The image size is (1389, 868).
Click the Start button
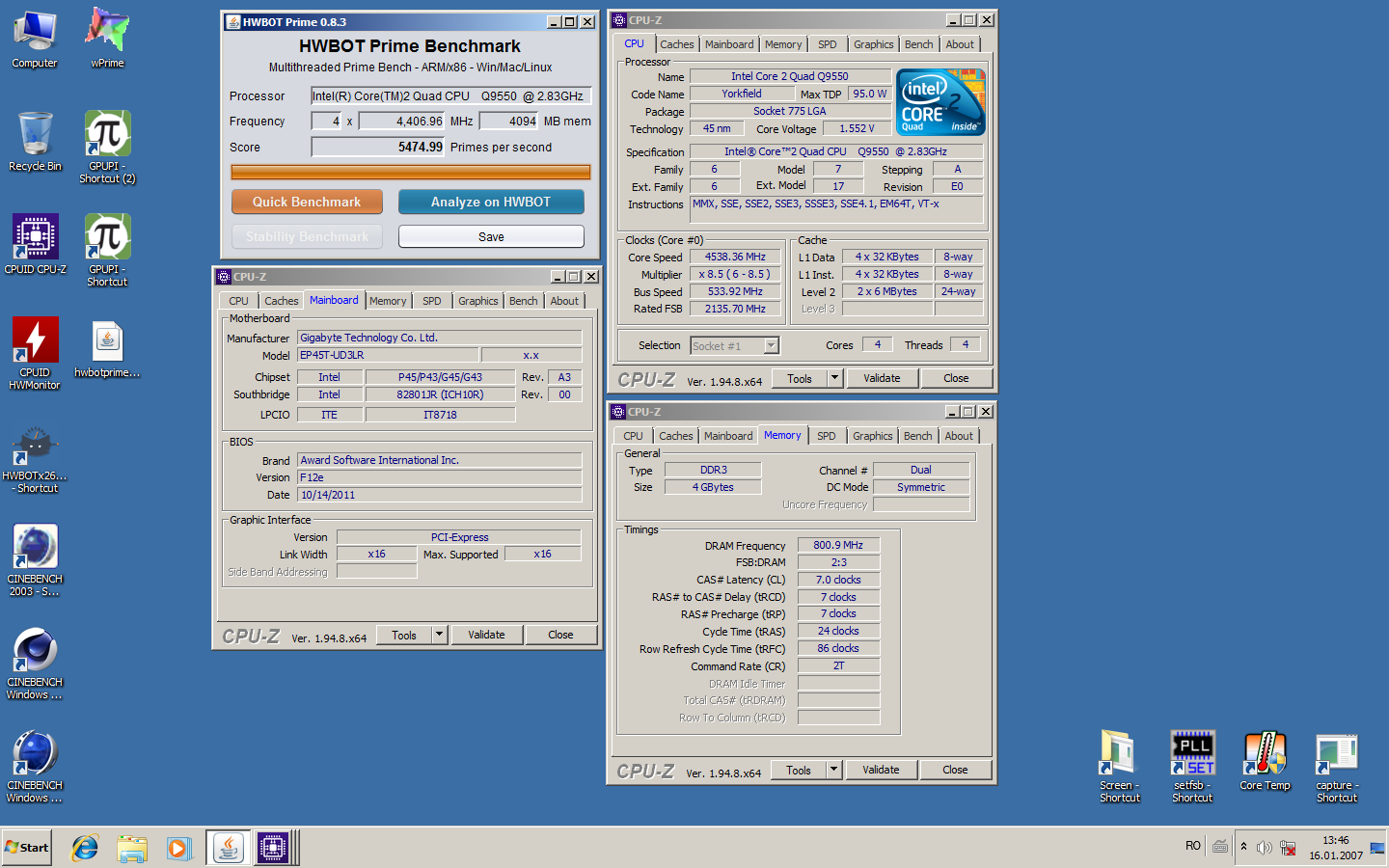(x=27, y=848)
